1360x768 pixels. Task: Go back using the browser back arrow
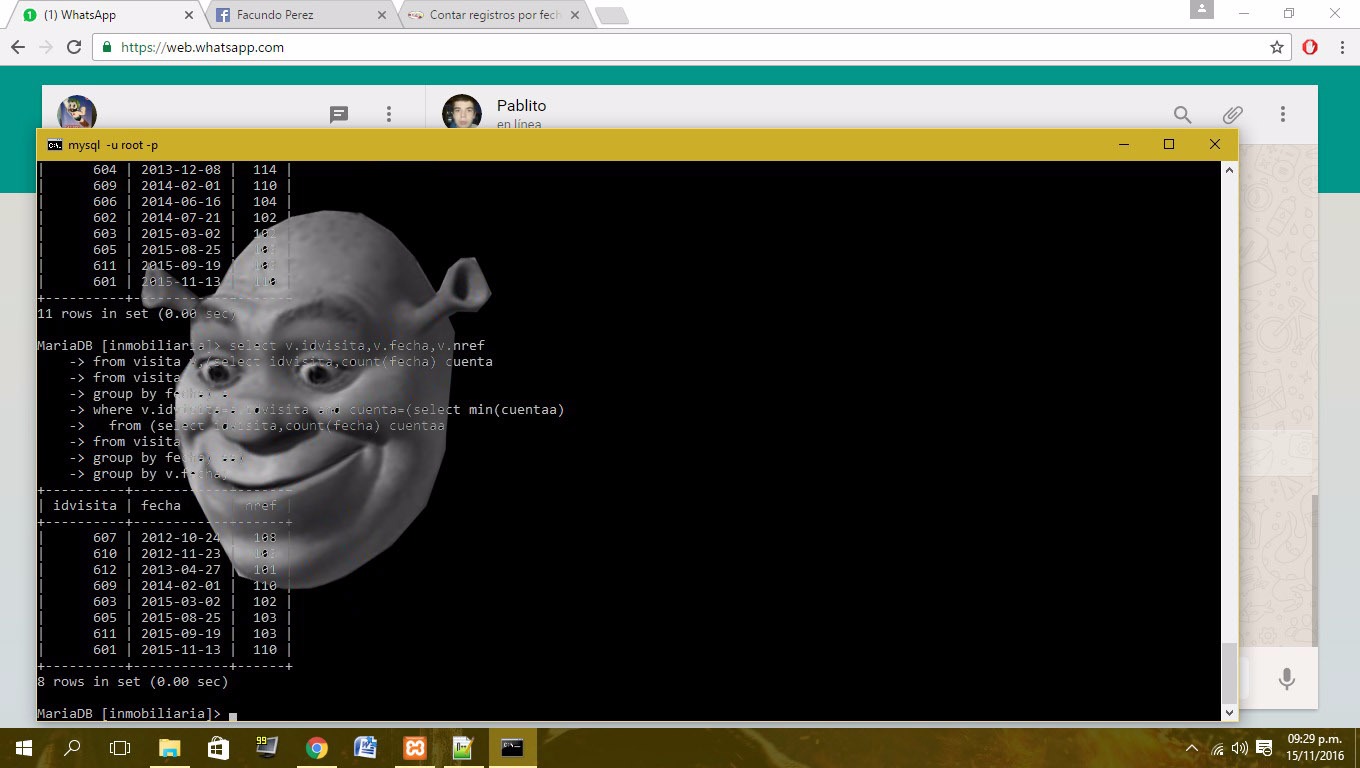[17, 47]
